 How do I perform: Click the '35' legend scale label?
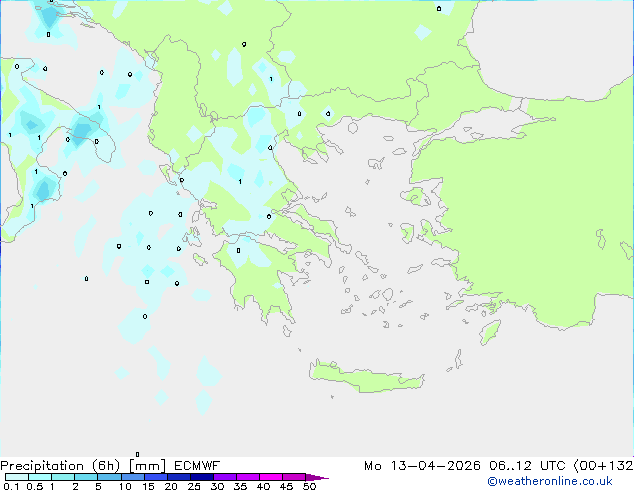(x=240, y=486)
